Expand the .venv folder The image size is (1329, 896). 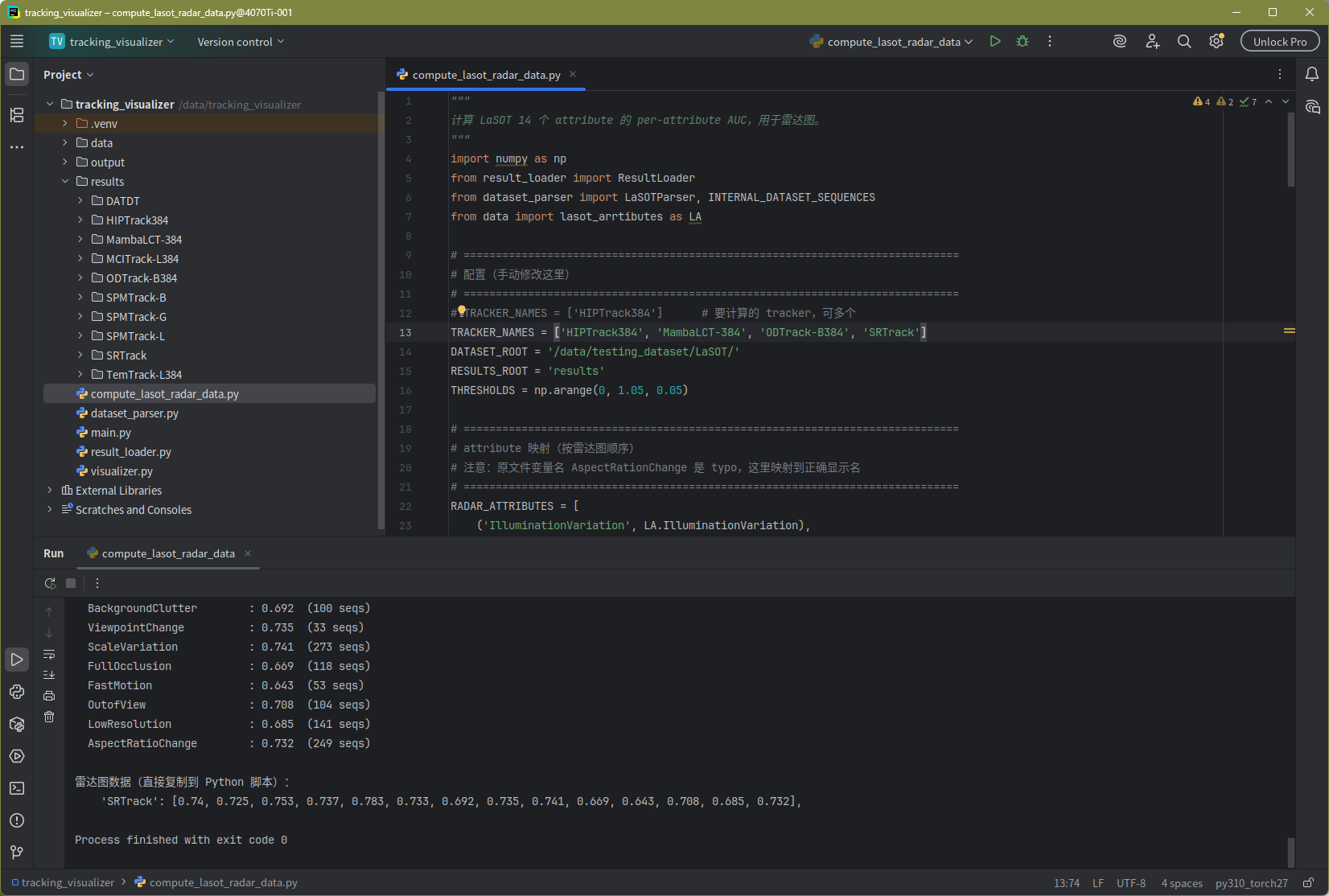(x=65, y=124)
